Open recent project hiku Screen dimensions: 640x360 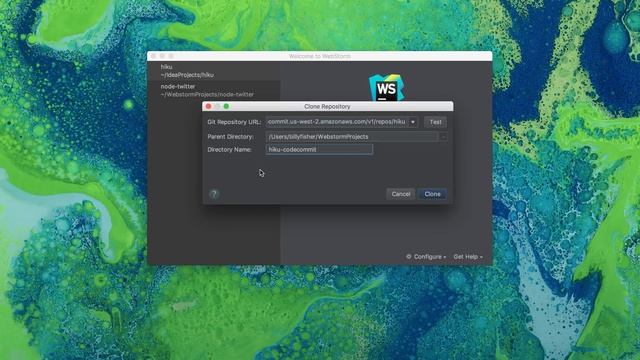213,71
